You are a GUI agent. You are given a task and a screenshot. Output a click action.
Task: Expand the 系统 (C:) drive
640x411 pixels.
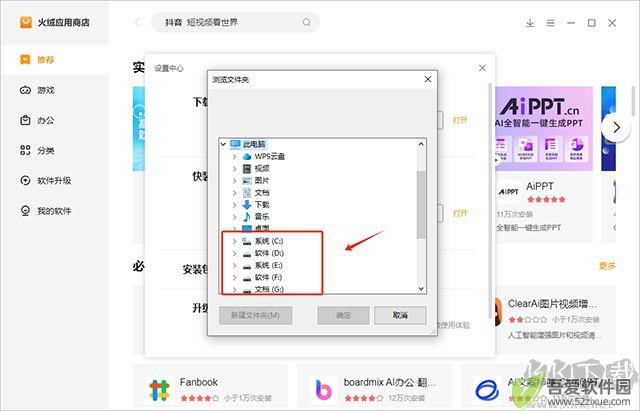[x=234, y=241]
